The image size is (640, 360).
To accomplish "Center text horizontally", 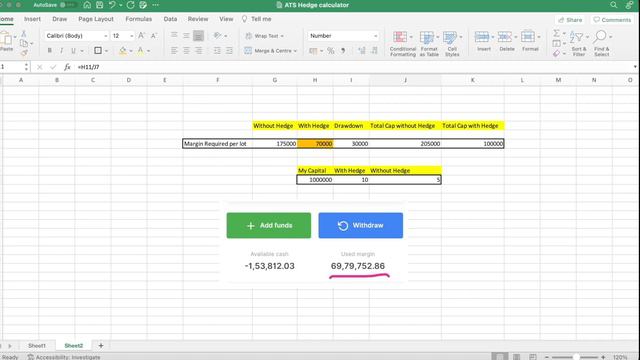I will coord(186,51).
